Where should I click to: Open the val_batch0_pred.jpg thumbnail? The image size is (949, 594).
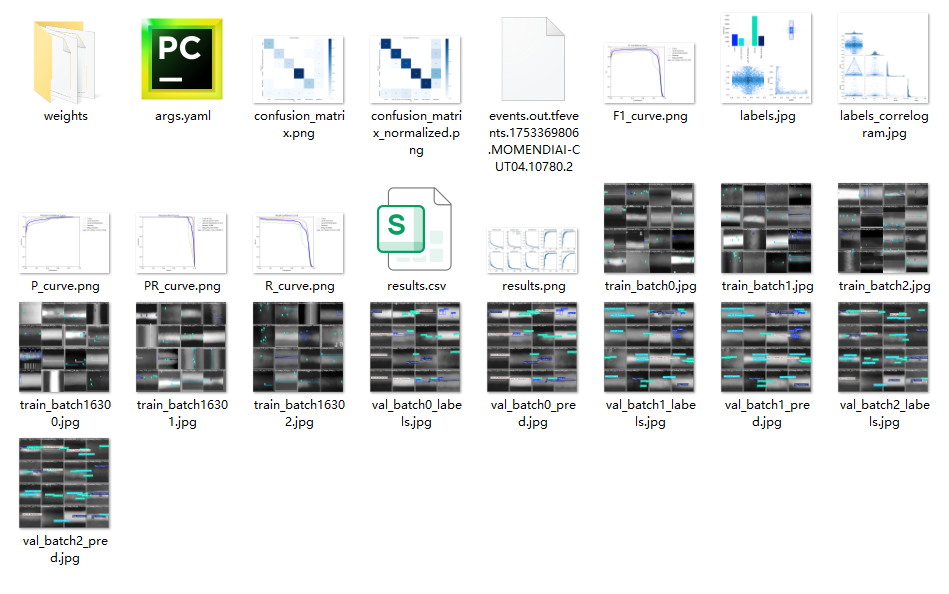[x=533, y=347]
